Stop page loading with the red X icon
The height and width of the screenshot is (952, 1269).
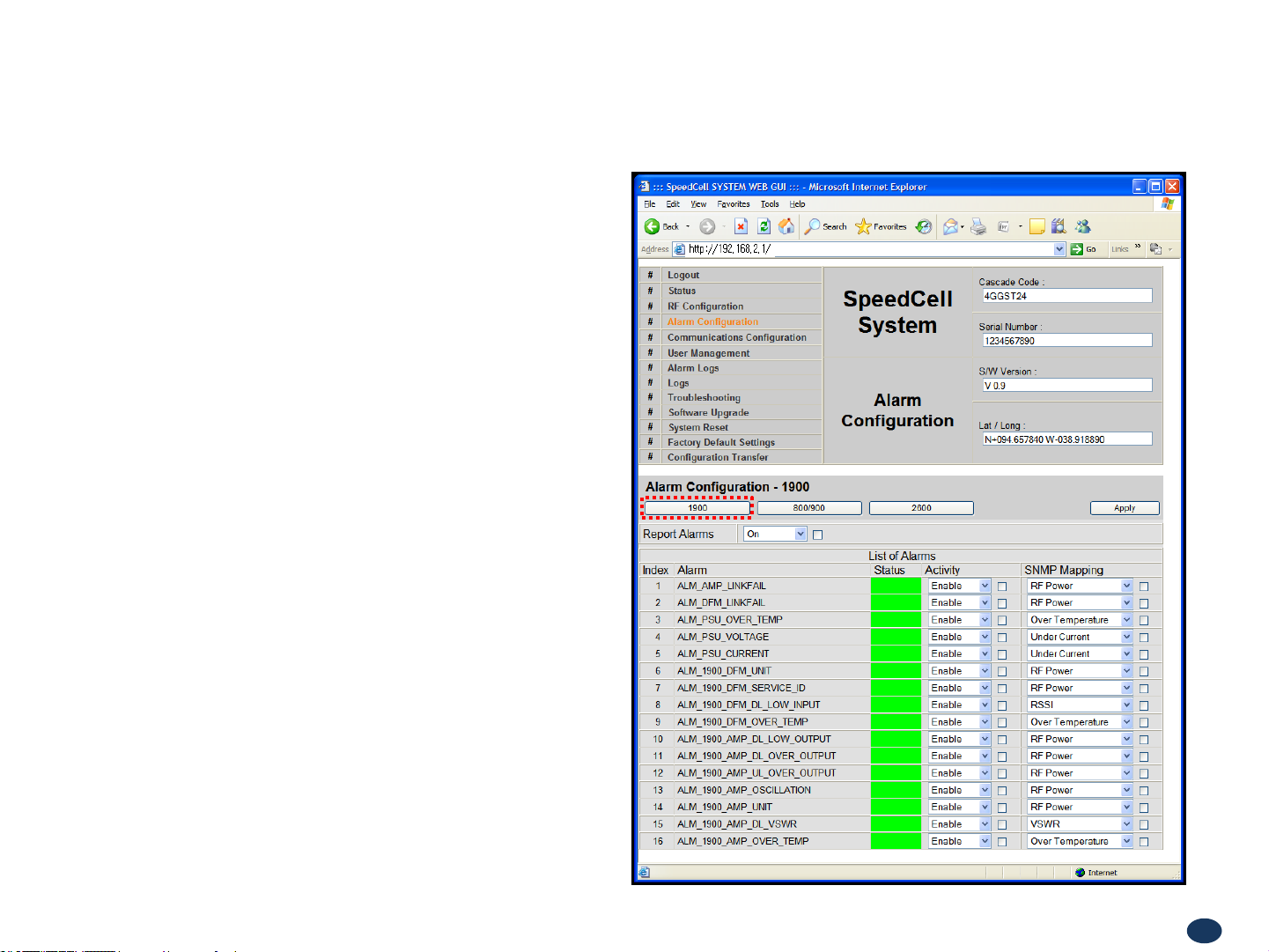pyautogui.click(x=741, y=226)
